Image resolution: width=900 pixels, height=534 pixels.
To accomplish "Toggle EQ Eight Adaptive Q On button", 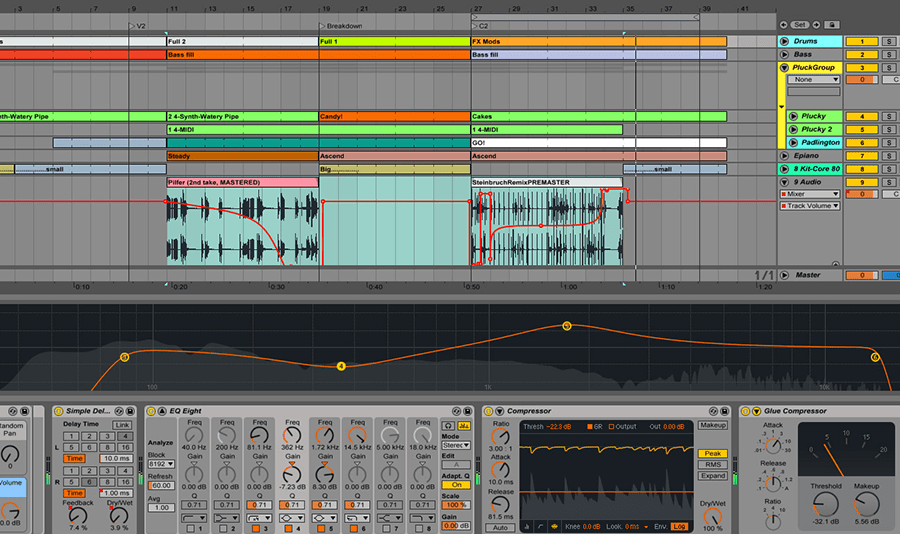I will click(456, 485).
